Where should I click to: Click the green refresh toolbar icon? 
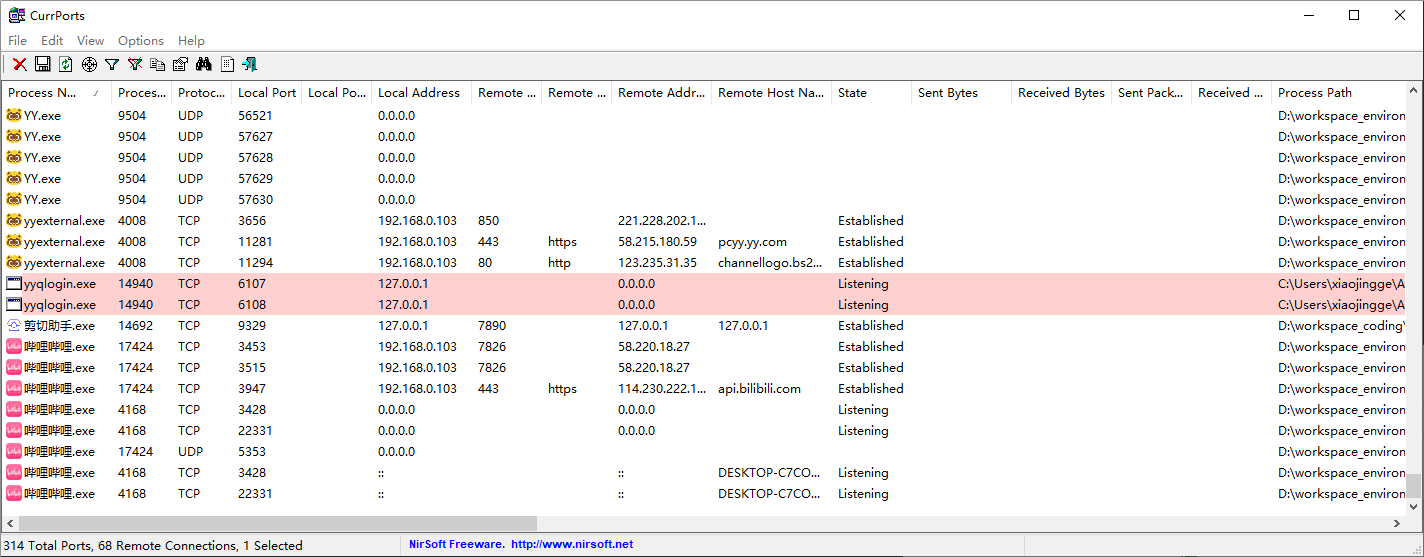point(66,64)
